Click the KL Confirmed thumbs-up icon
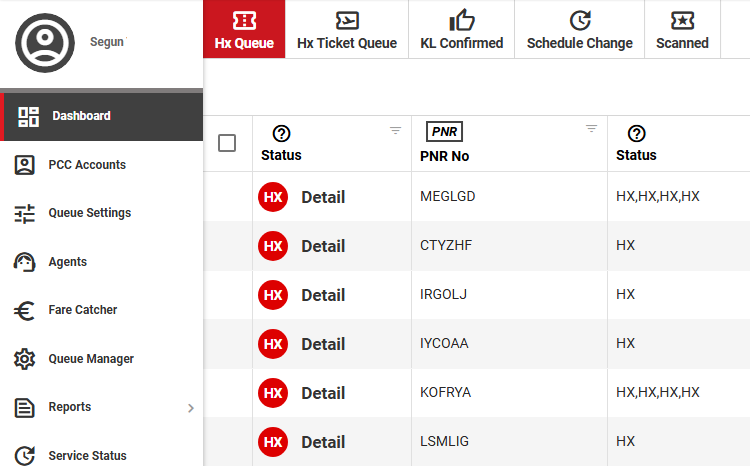 click(x=462, y=20)
